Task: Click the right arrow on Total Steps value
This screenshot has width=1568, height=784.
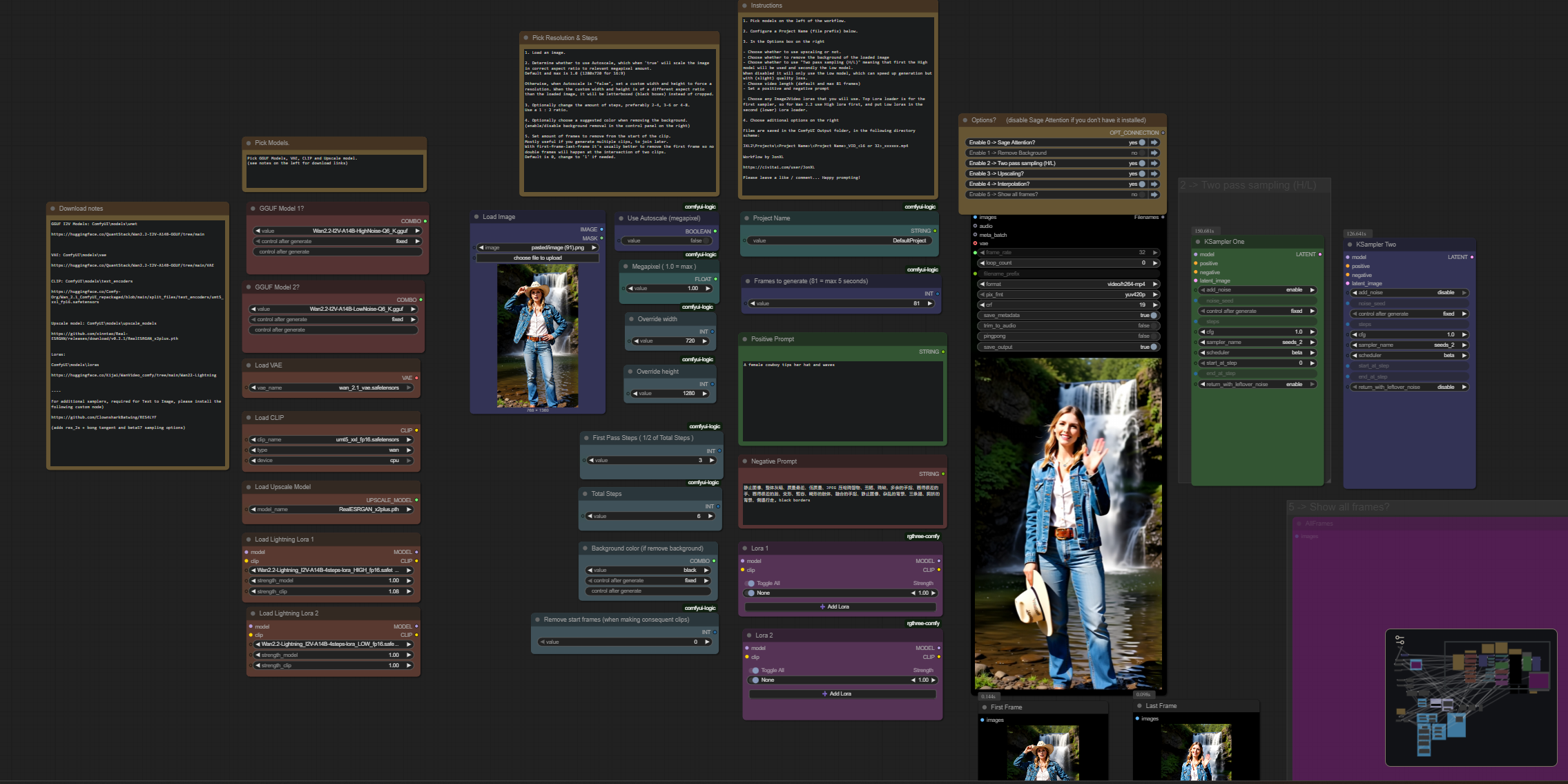Action: (711, 516)
